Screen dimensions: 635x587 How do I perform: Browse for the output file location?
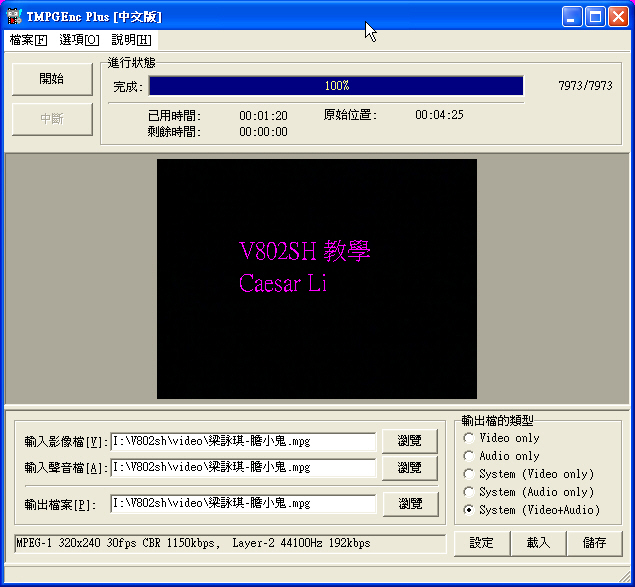(410, 504)
